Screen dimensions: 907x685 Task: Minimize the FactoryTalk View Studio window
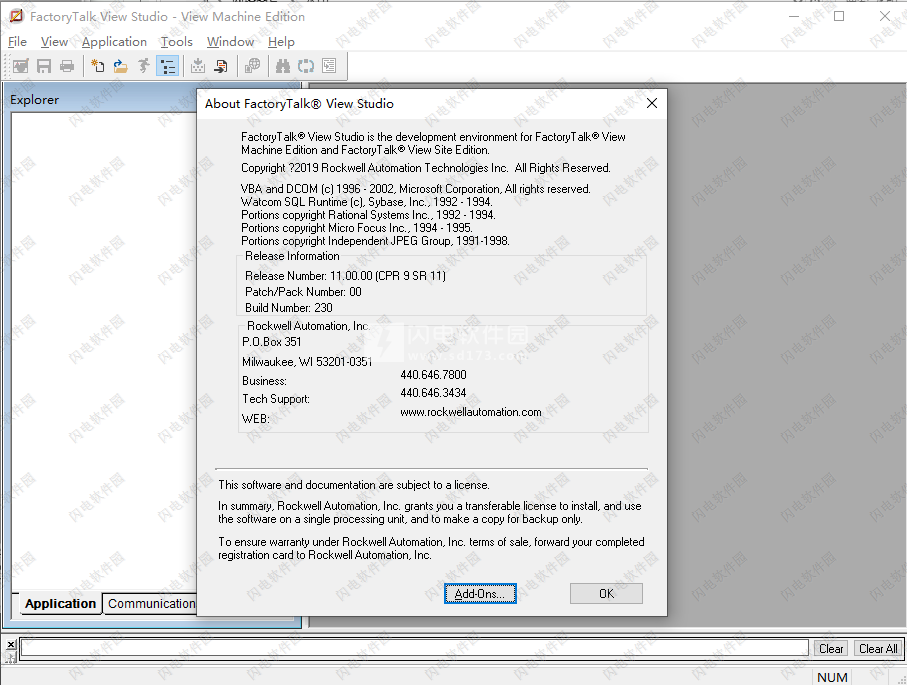point(794,16)
